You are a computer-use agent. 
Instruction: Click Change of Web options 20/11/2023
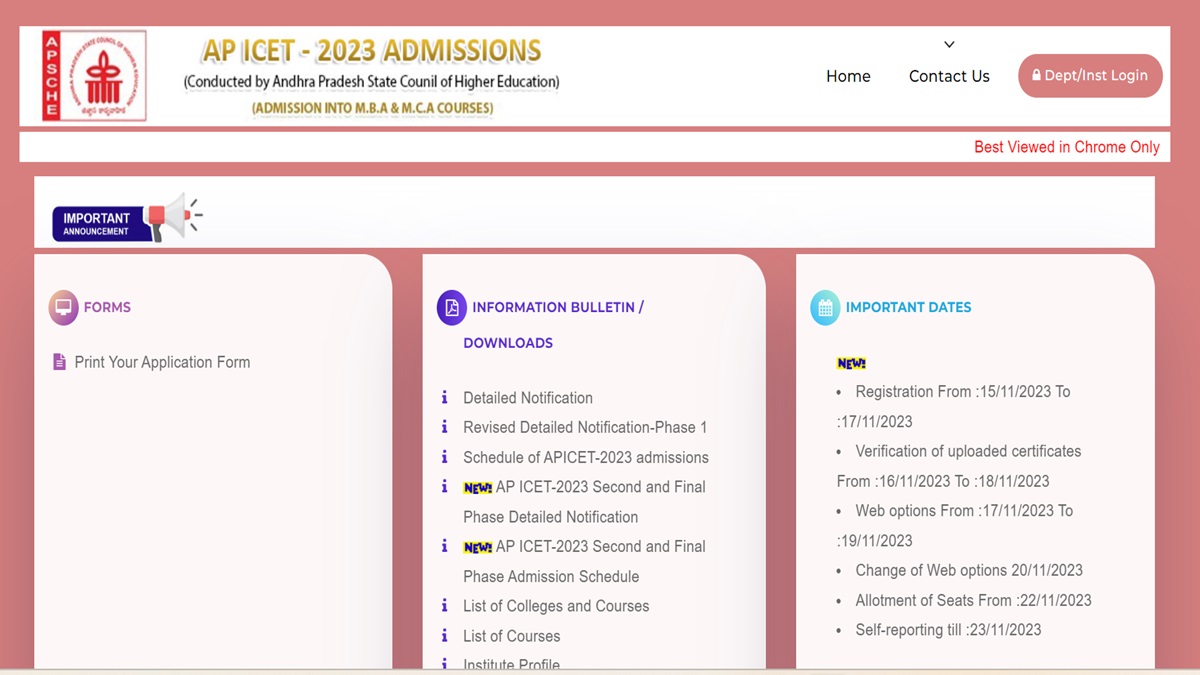tap(969, 570)
